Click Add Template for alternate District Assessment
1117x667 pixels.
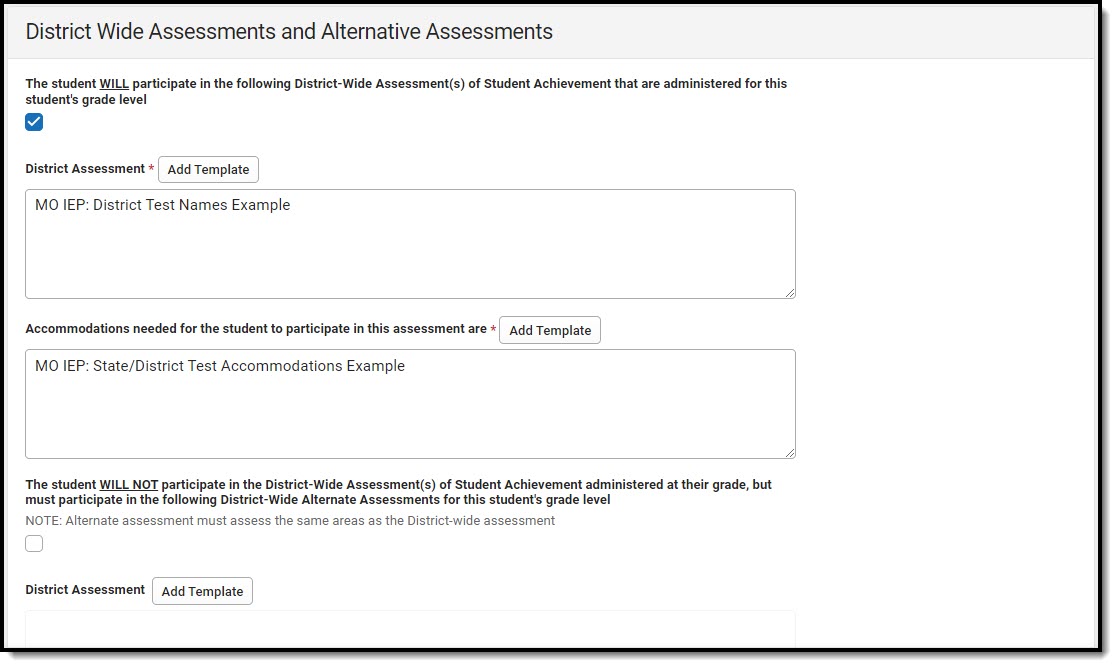click(x=202, y=591)
